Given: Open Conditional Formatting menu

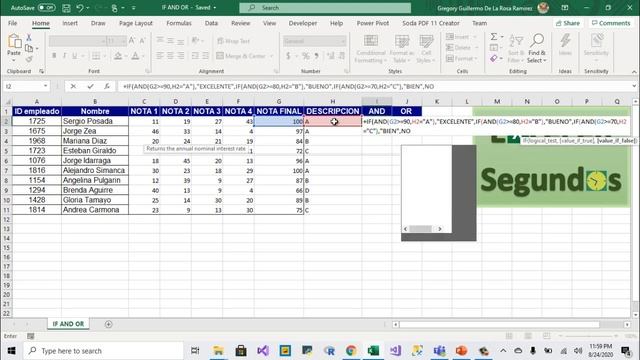Looking at the screenshot, I should point(370,49).
